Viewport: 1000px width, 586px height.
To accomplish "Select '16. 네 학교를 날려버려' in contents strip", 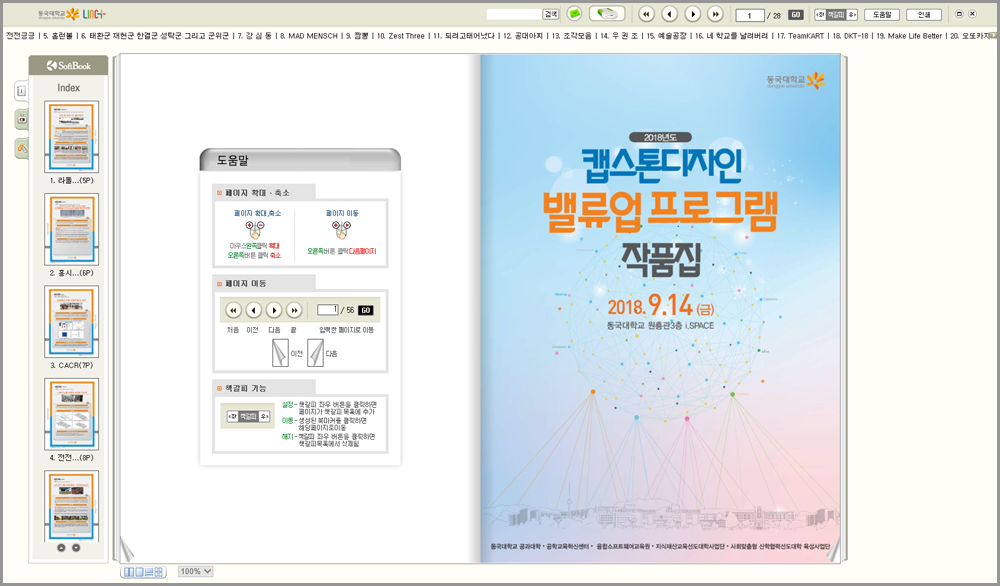I will point(732,36).
